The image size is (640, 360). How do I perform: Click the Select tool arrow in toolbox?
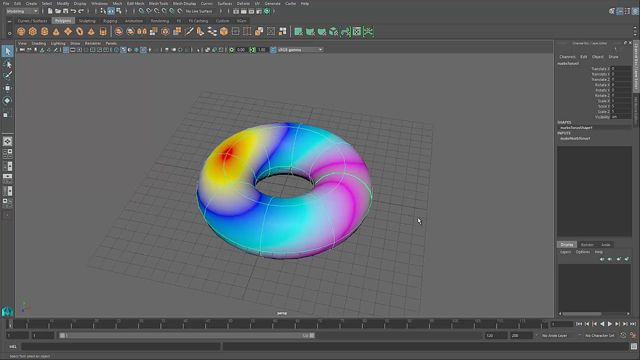[x=7, y=51]
